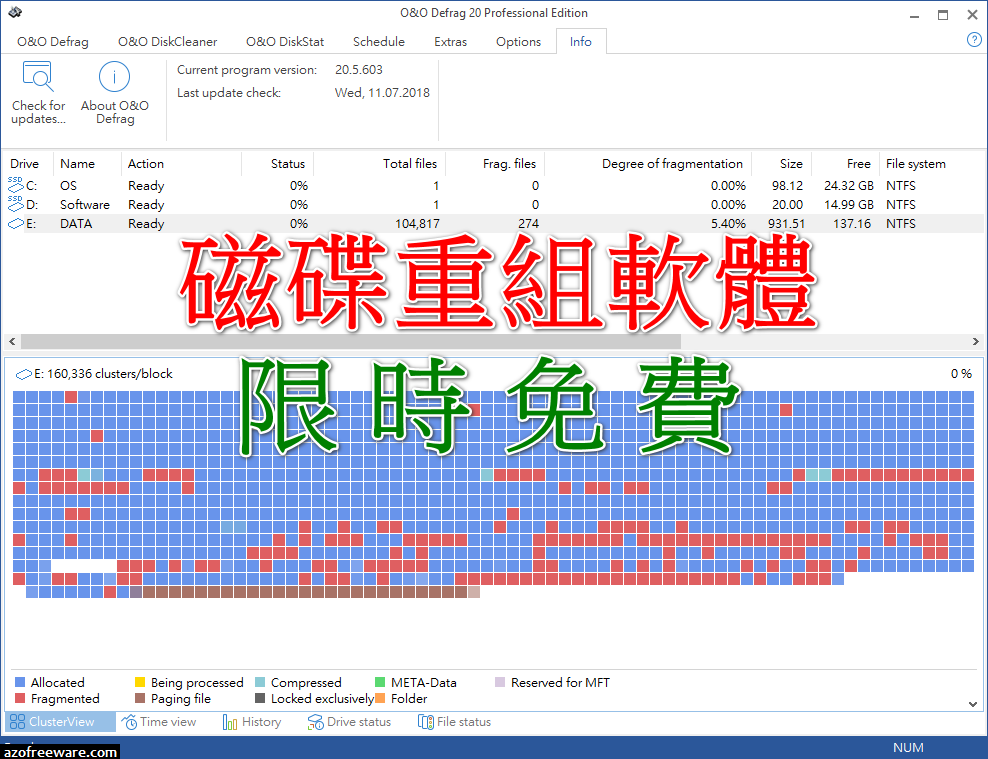Click the Compressed teal legend swatch

(x=260, y=682)
